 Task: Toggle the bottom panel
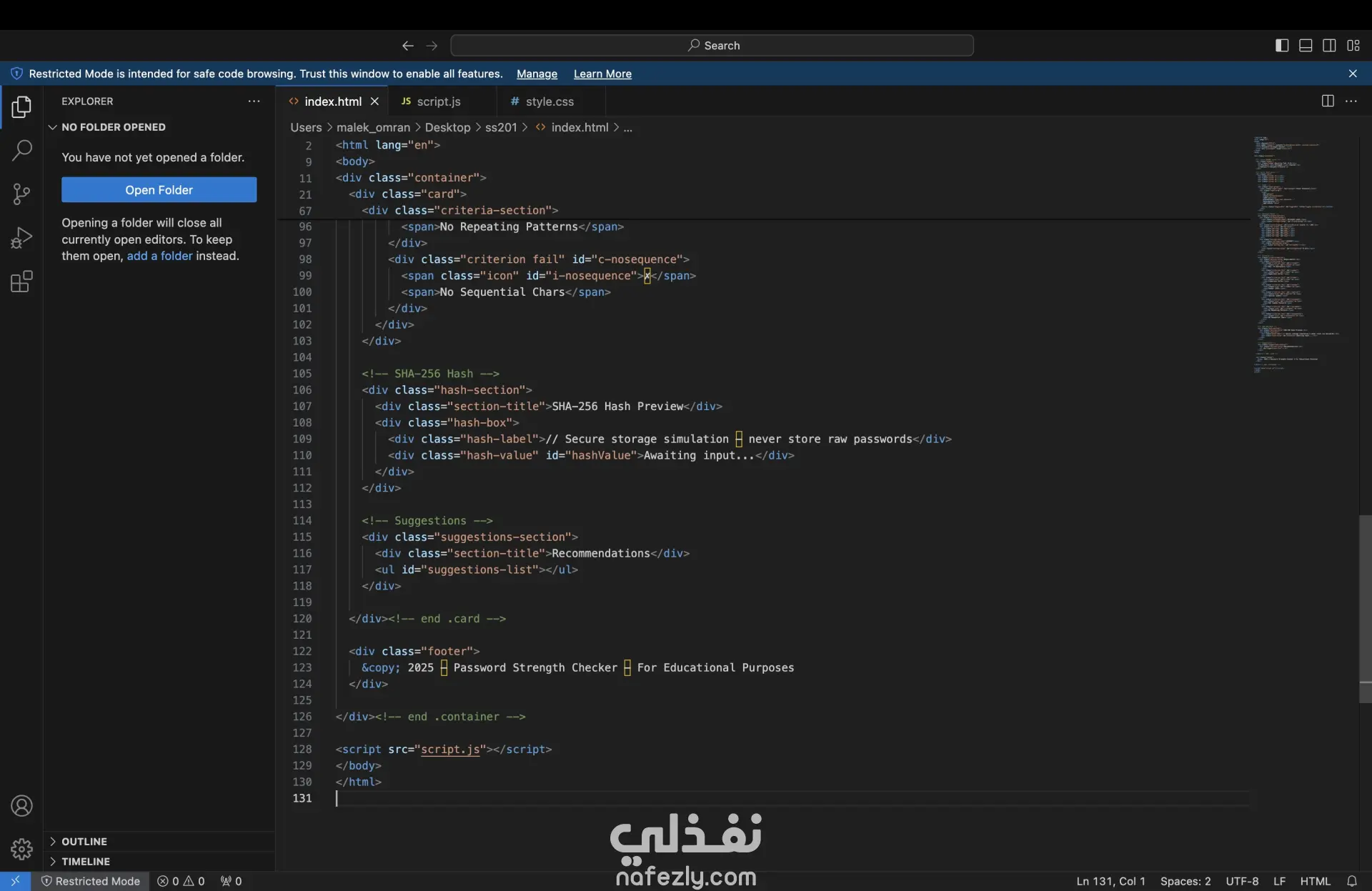(x=1306, y=46)
